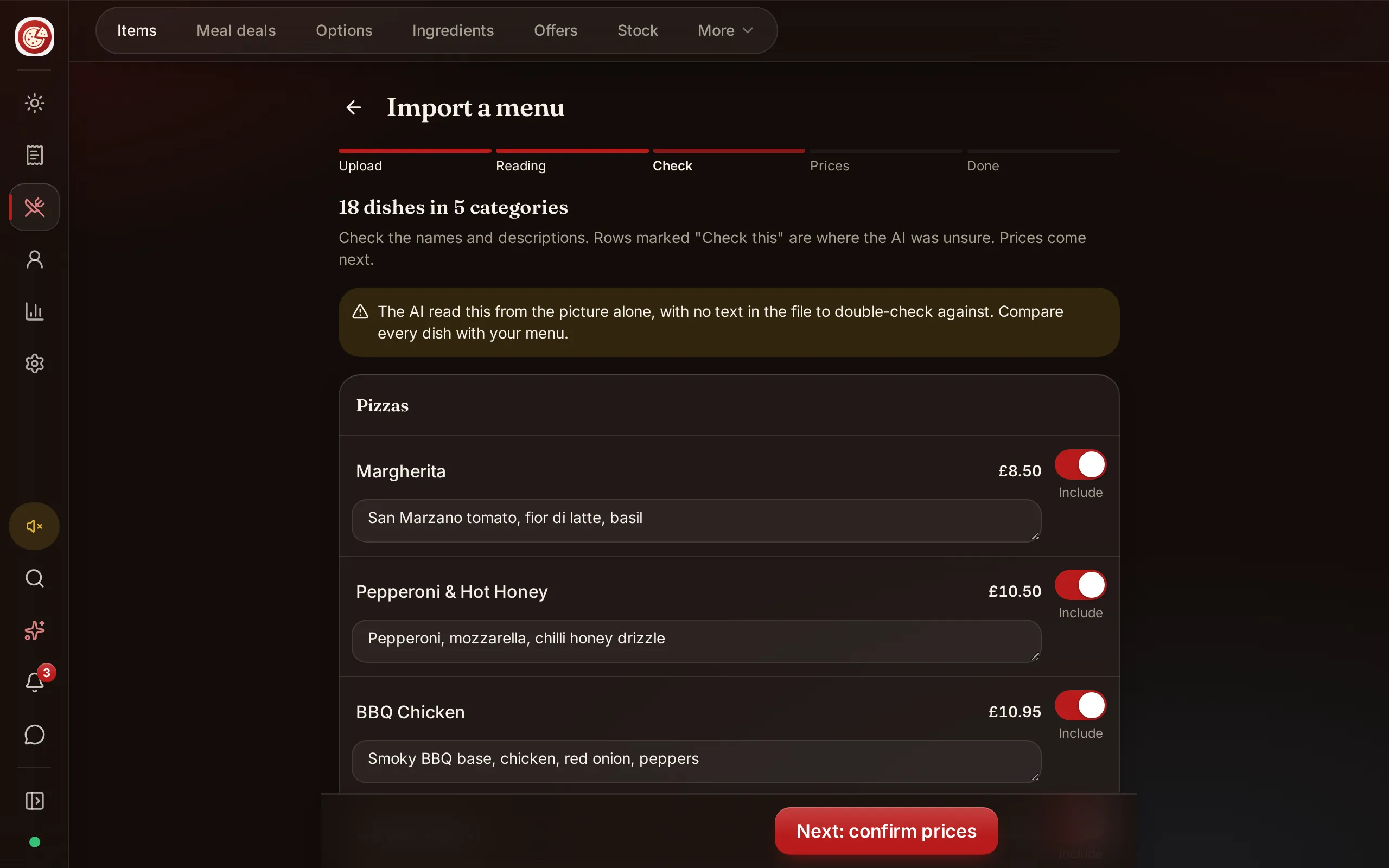Click the BBQ Chicken dish name
The width and height of the screenshot is (1389, 868).
[410, 712]
